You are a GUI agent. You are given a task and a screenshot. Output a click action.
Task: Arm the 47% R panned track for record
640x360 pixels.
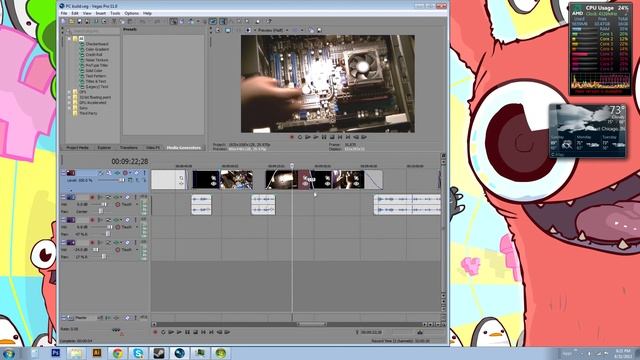(92, 220)
